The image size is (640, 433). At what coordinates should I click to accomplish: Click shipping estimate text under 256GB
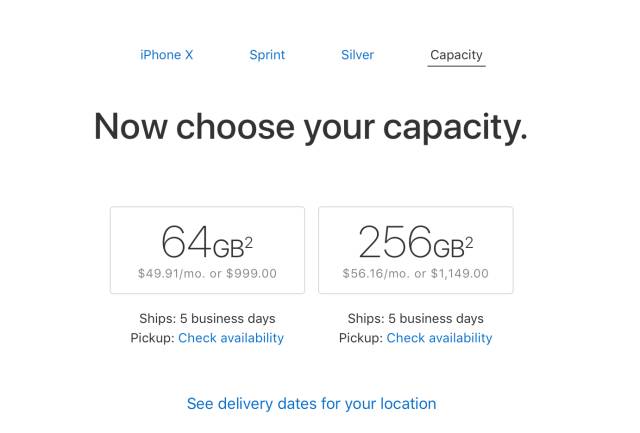point(415,319)
